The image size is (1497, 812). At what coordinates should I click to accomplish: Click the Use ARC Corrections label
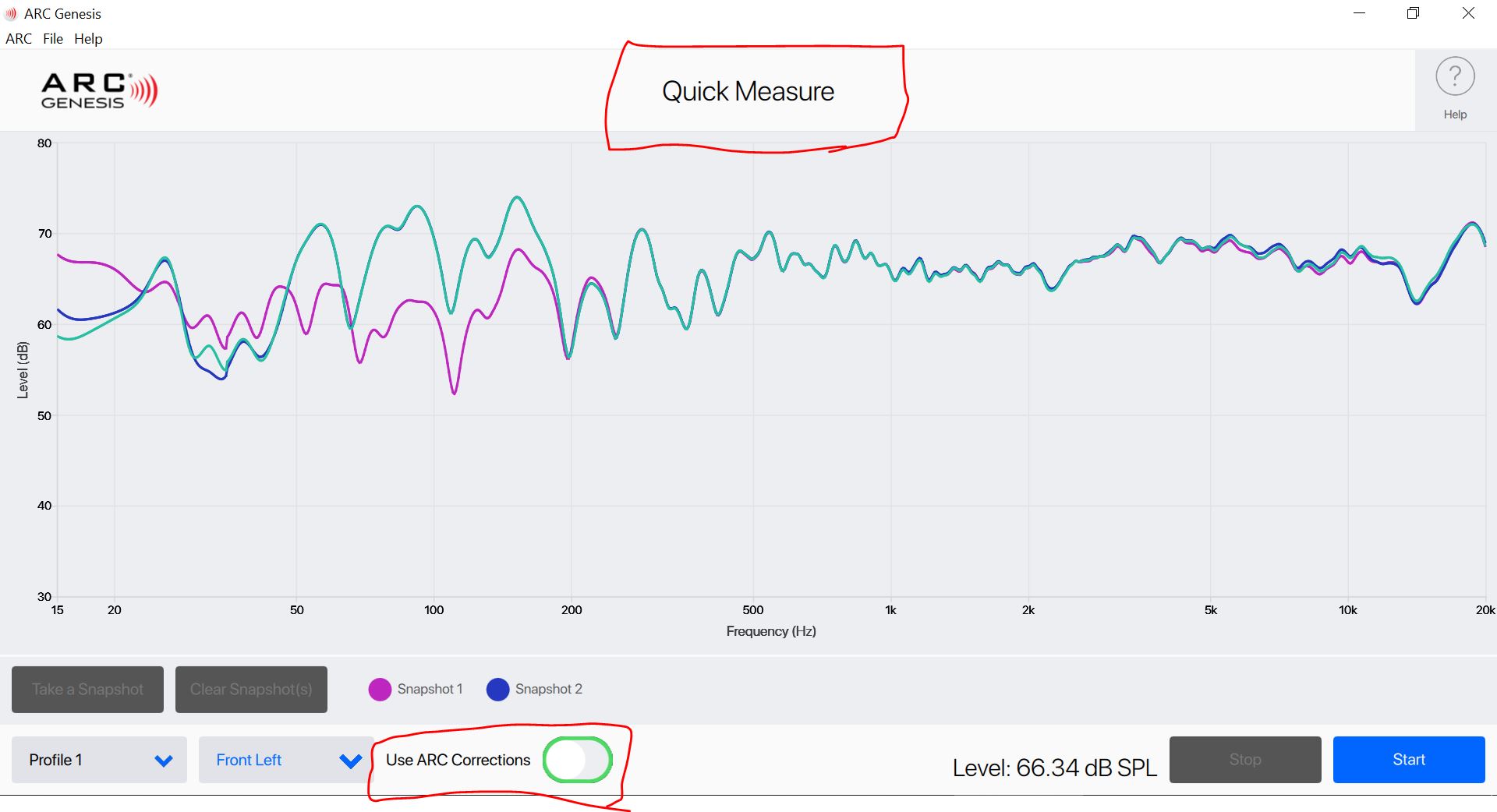pyautogui.click(x=458, y=760)
